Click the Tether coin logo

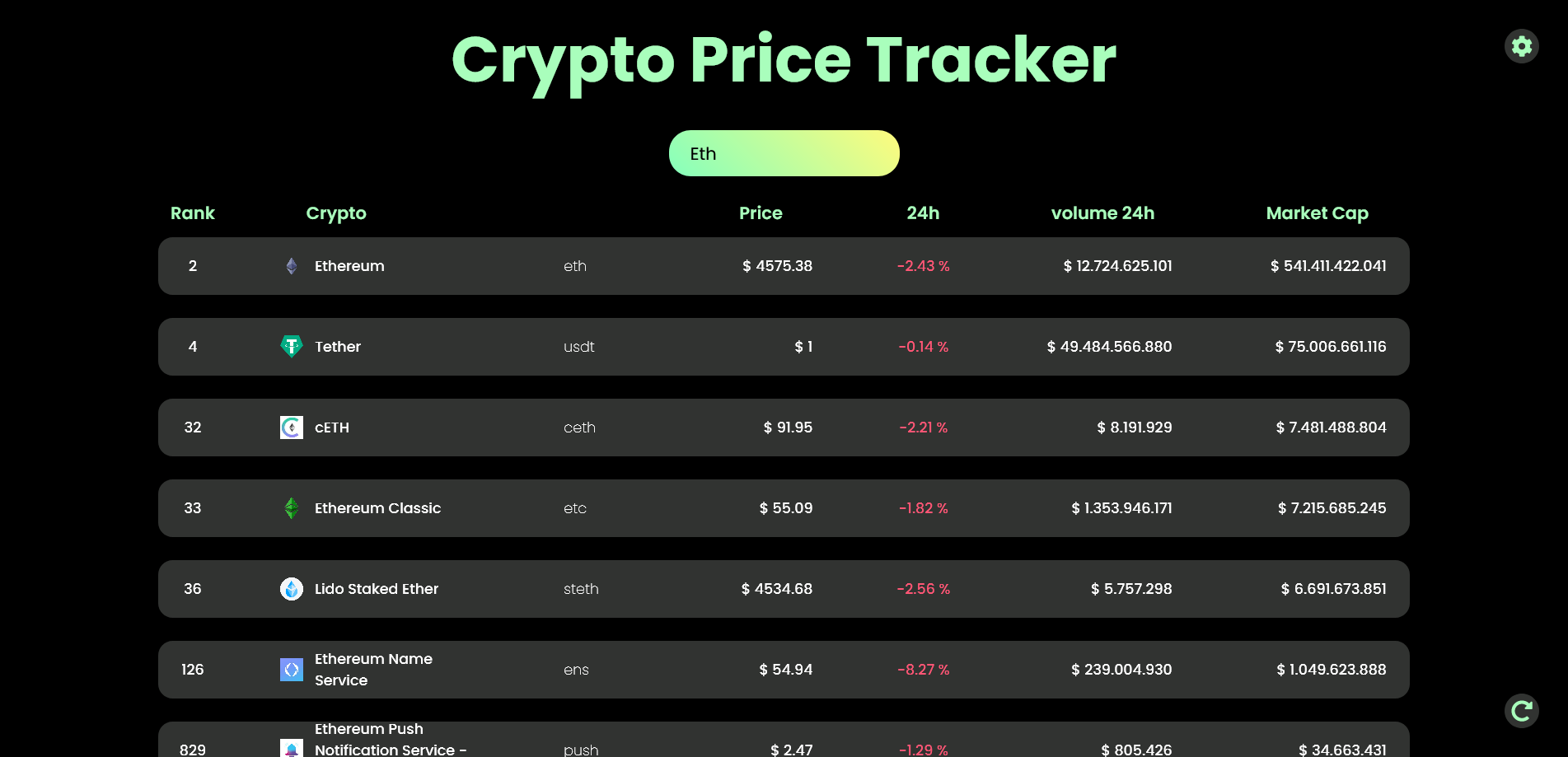pyautogui.click(x=292, y=347)
